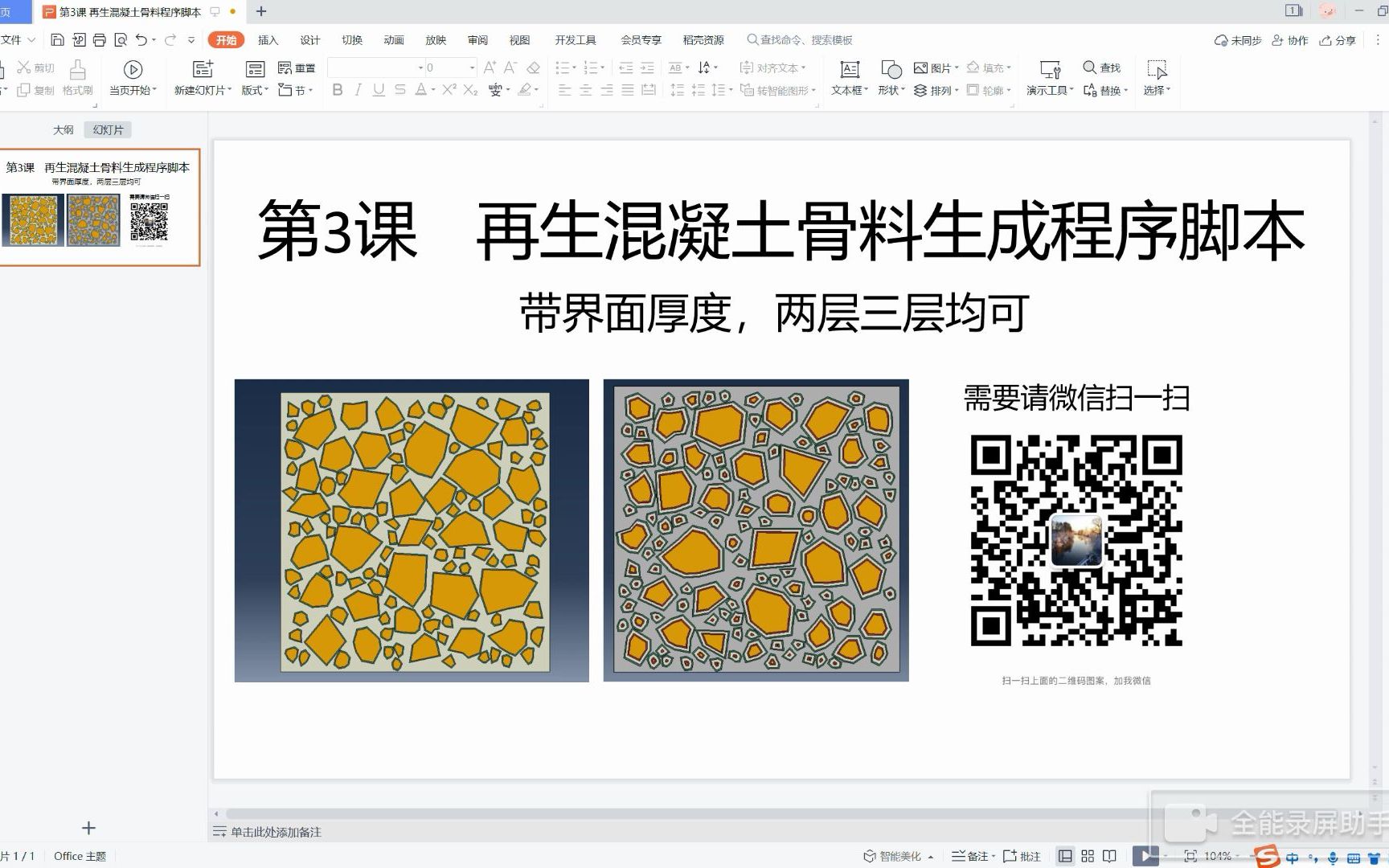Click the Sogou input method S icon
1389x868 pixels.
[x=1266, y=857]
